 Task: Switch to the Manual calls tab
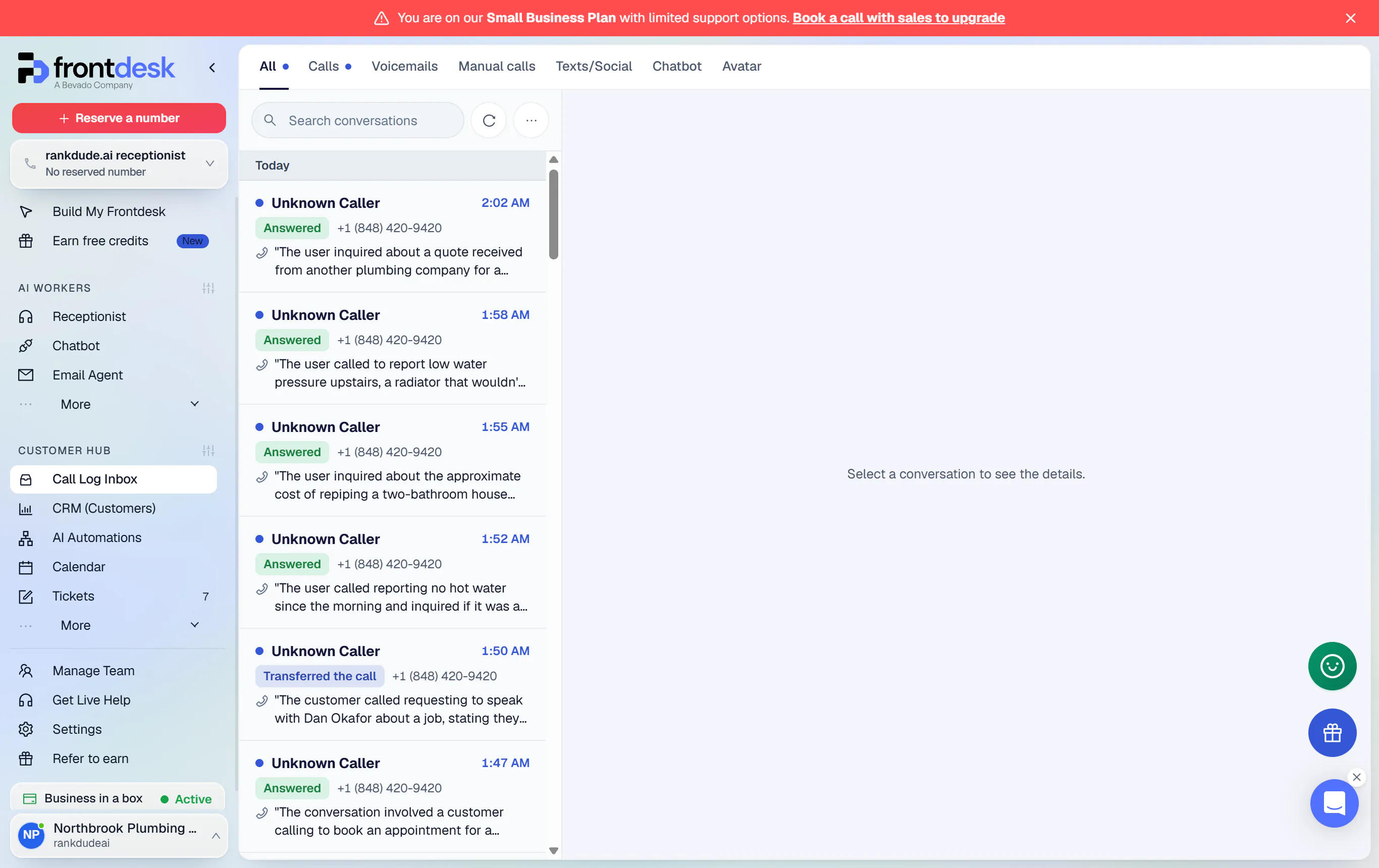coord(497,67)
